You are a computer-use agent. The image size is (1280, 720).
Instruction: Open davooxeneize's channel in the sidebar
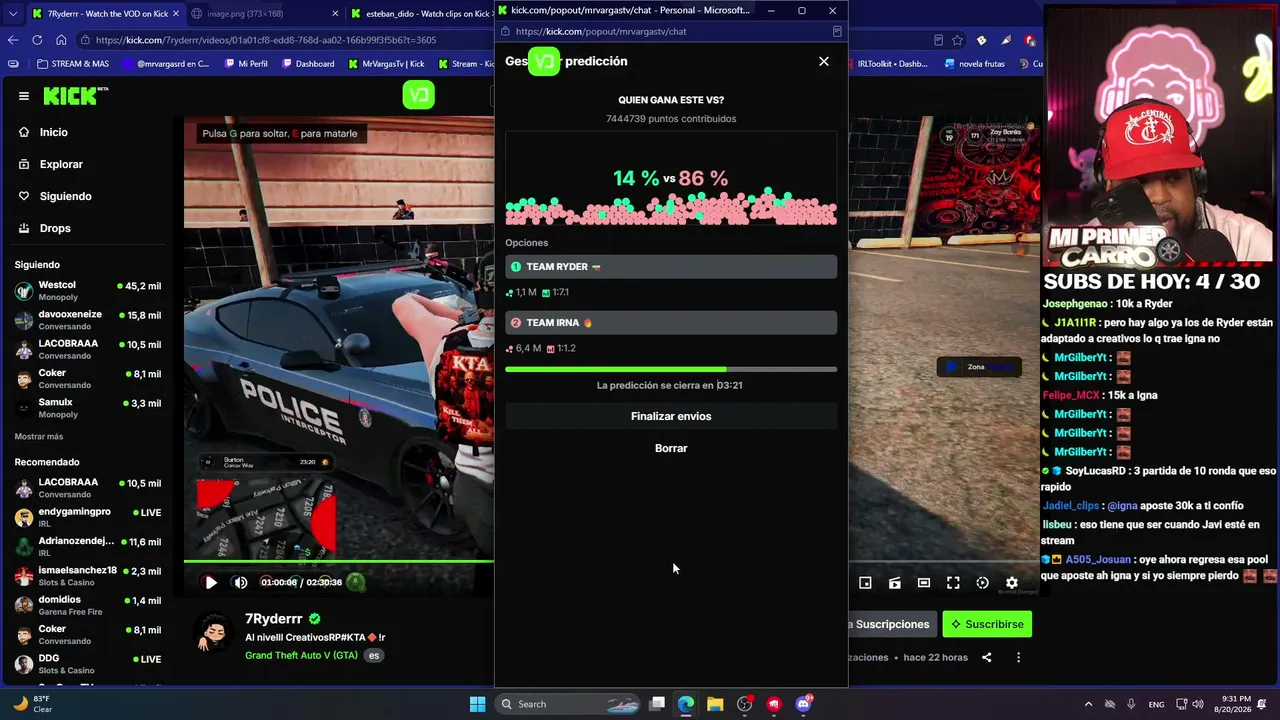88,320
